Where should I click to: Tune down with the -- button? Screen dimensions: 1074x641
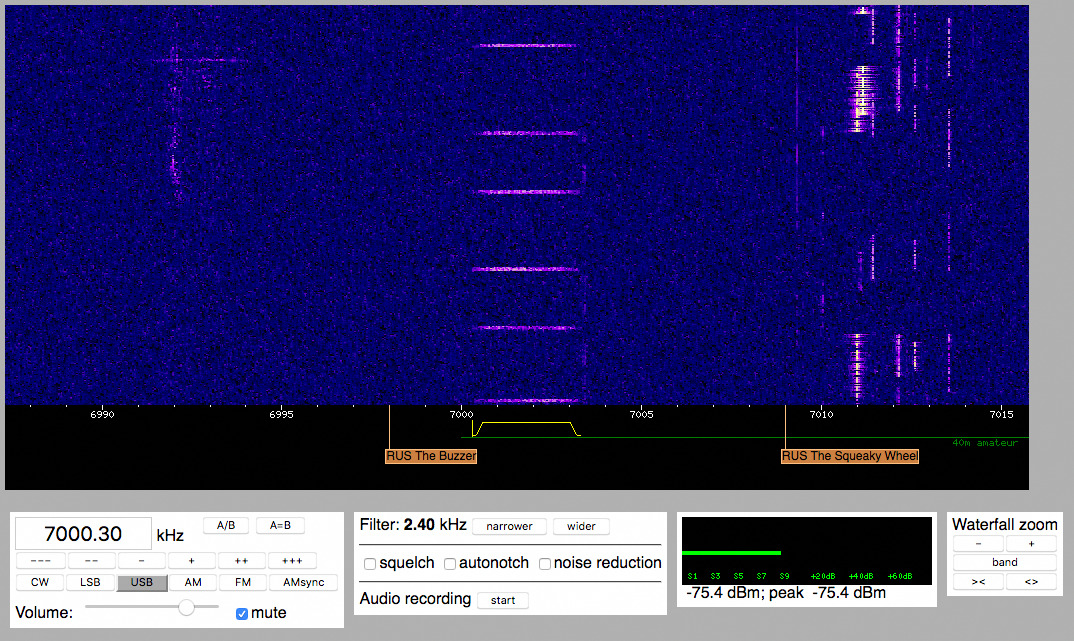click(x=91, y=560)
